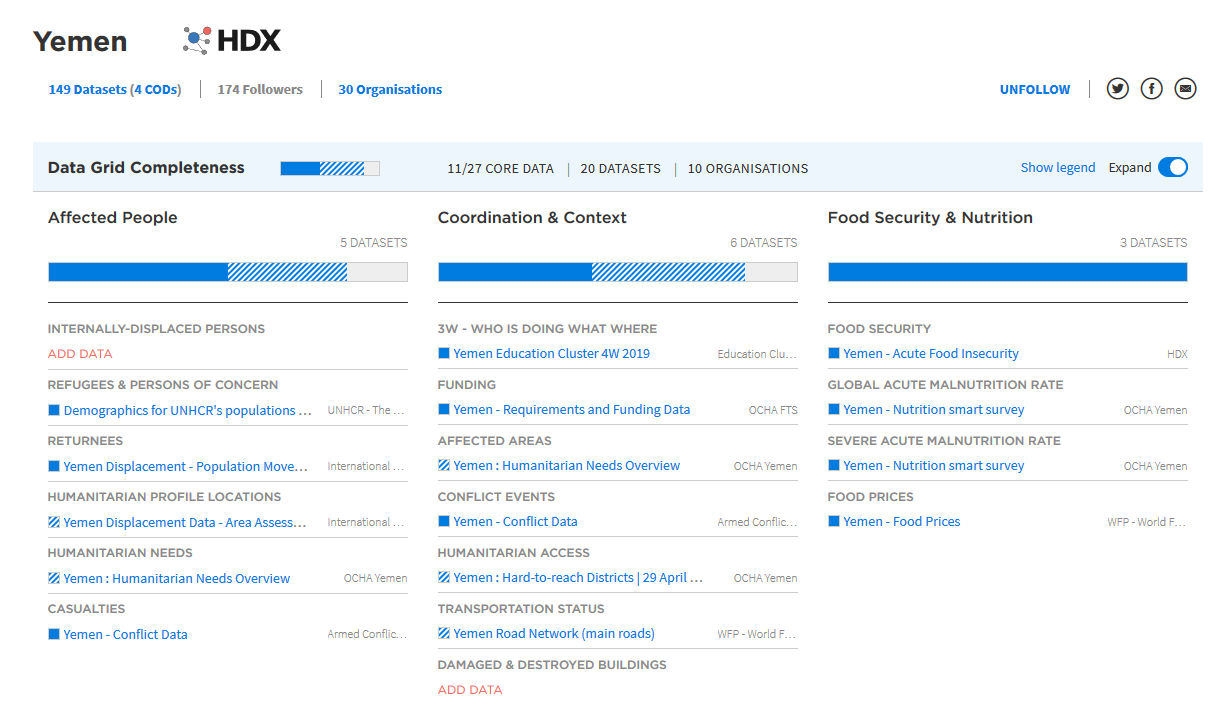Open Yemen Displacement - Population Movement dataset
Viewport: 1222px width, 727px height.
(x=186, y=466)
